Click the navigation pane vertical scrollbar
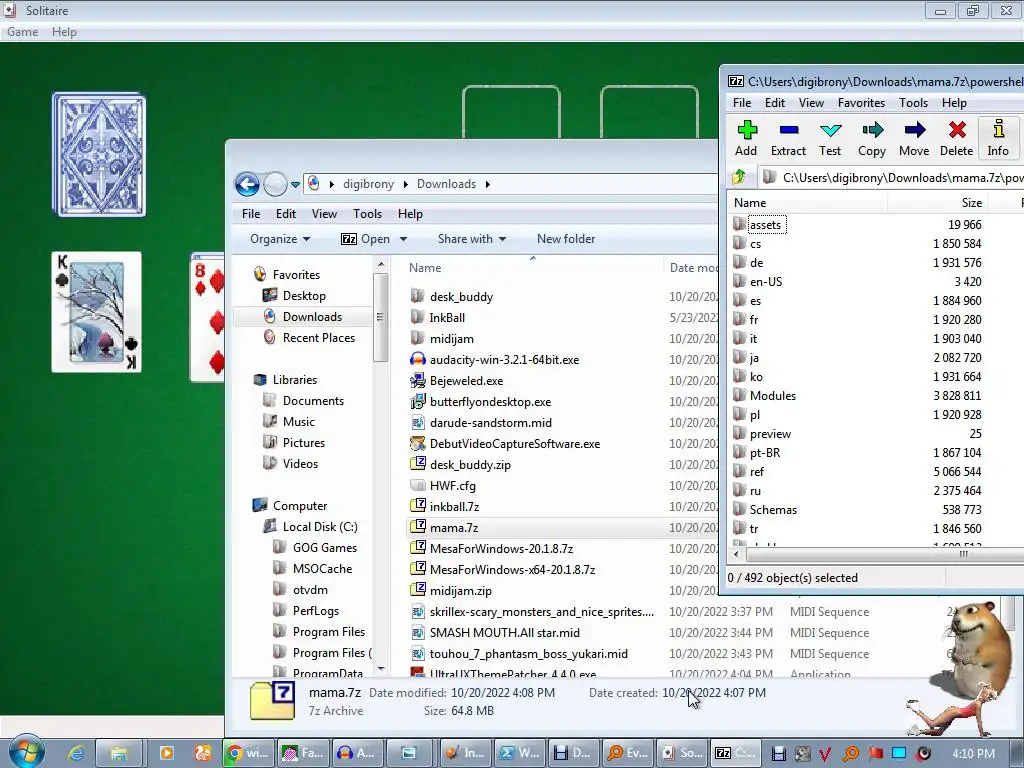 (381, 317)
